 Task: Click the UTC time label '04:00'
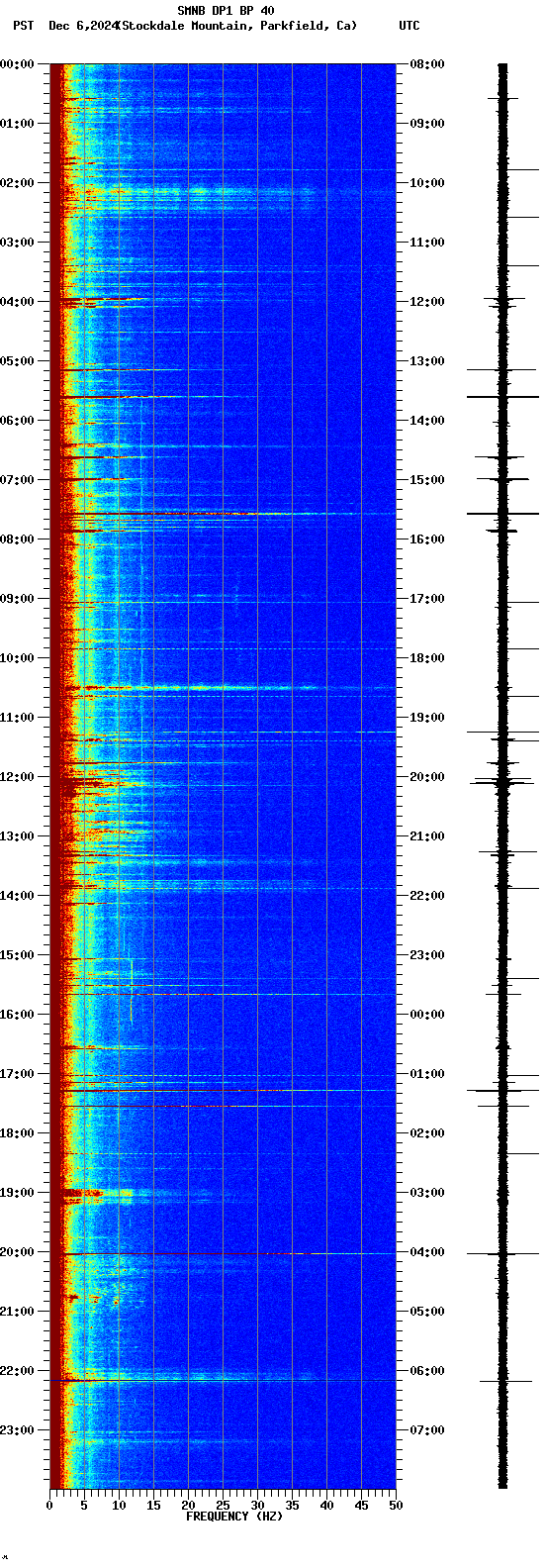[x=427, y=1252]
